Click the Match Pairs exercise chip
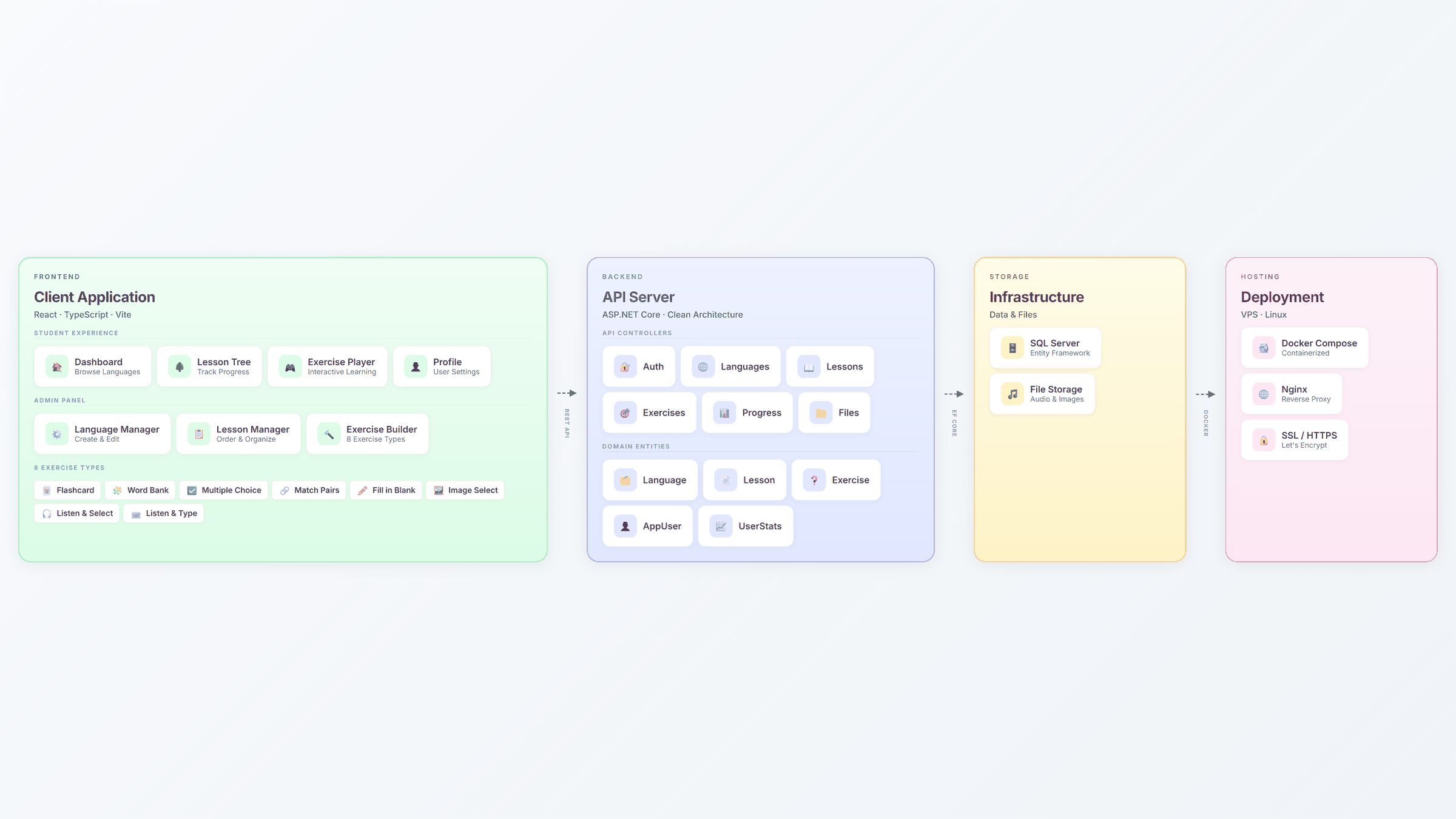This screenshot has height=819, width=1456. (309, 490)
